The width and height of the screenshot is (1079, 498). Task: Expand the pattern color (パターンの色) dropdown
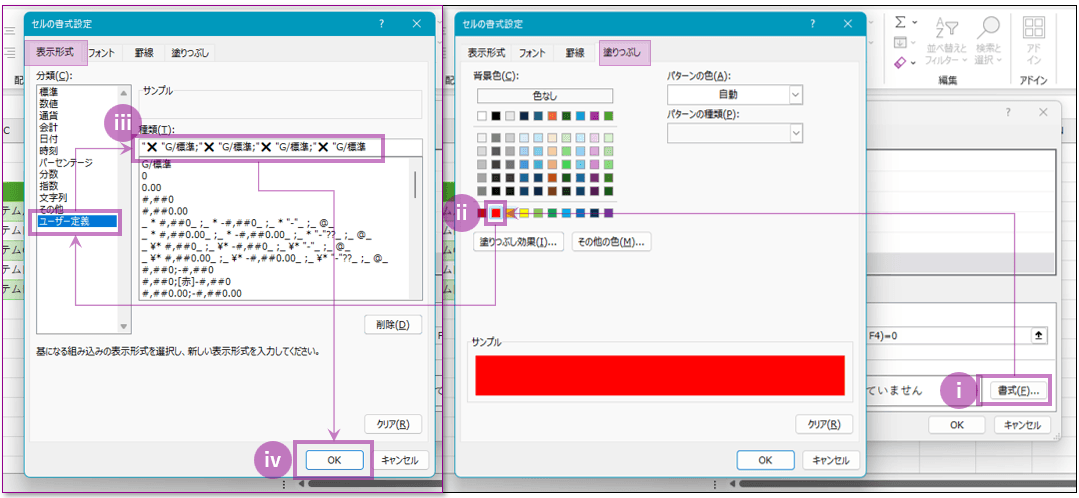pos(796,94)
